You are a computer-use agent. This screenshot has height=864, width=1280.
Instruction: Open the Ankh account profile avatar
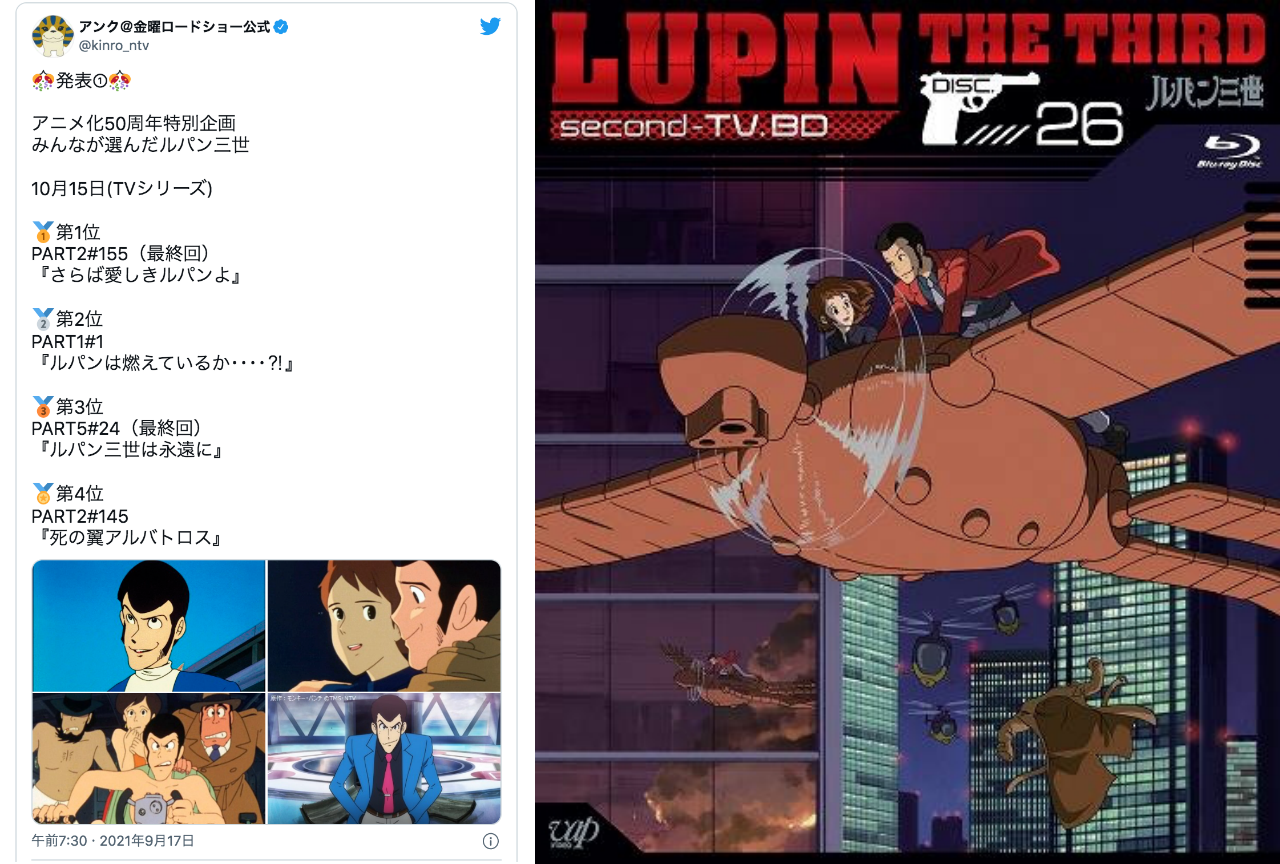click(52, 36)
